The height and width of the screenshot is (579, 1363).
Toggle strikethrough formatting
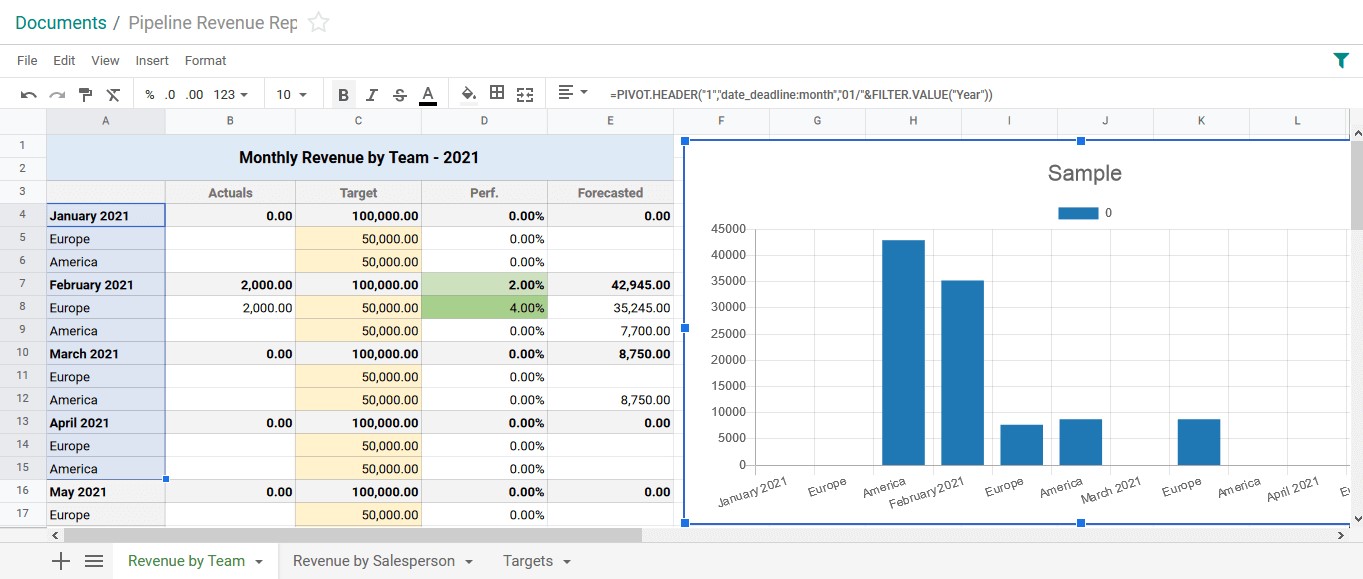(399, 94)
